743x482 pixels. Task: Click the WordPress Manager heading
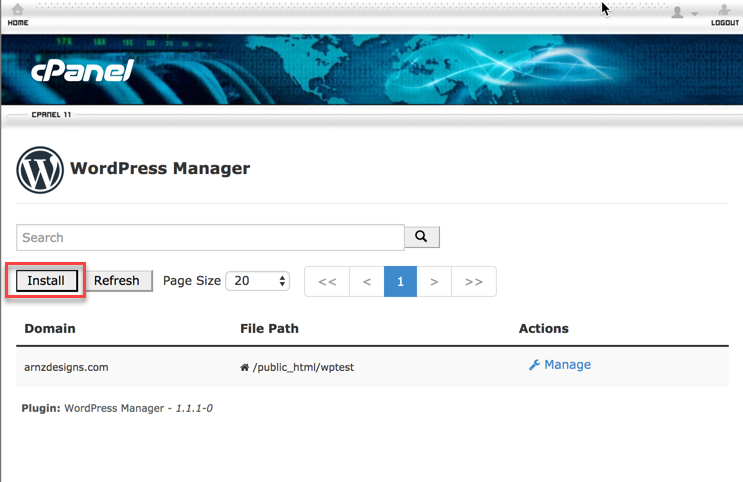pos(160,168)
